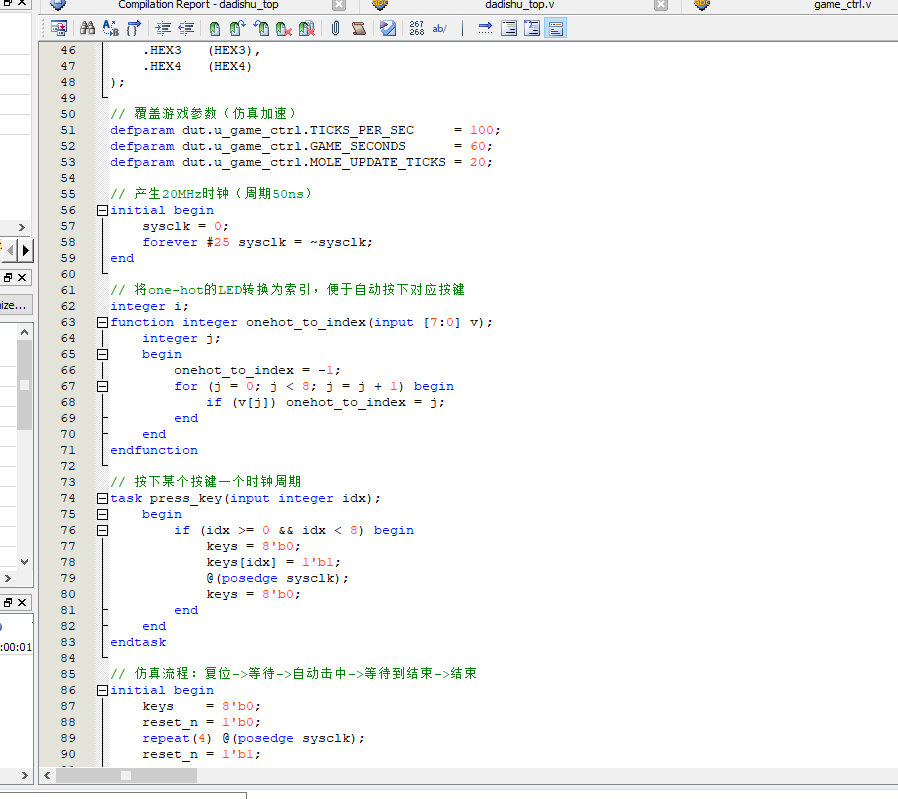The width and height of the screenshot is (898, 799).
Task: Find matching delimiter using braces icon
Action: 133,28
